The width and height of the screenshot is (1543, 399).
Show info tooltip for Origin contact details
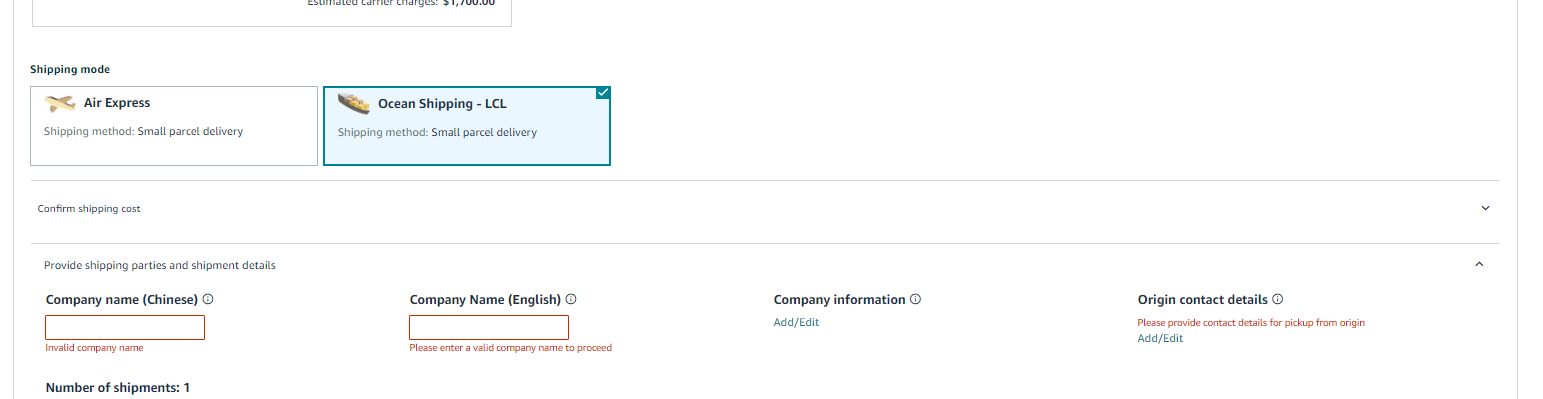(x=1278, y=299)
